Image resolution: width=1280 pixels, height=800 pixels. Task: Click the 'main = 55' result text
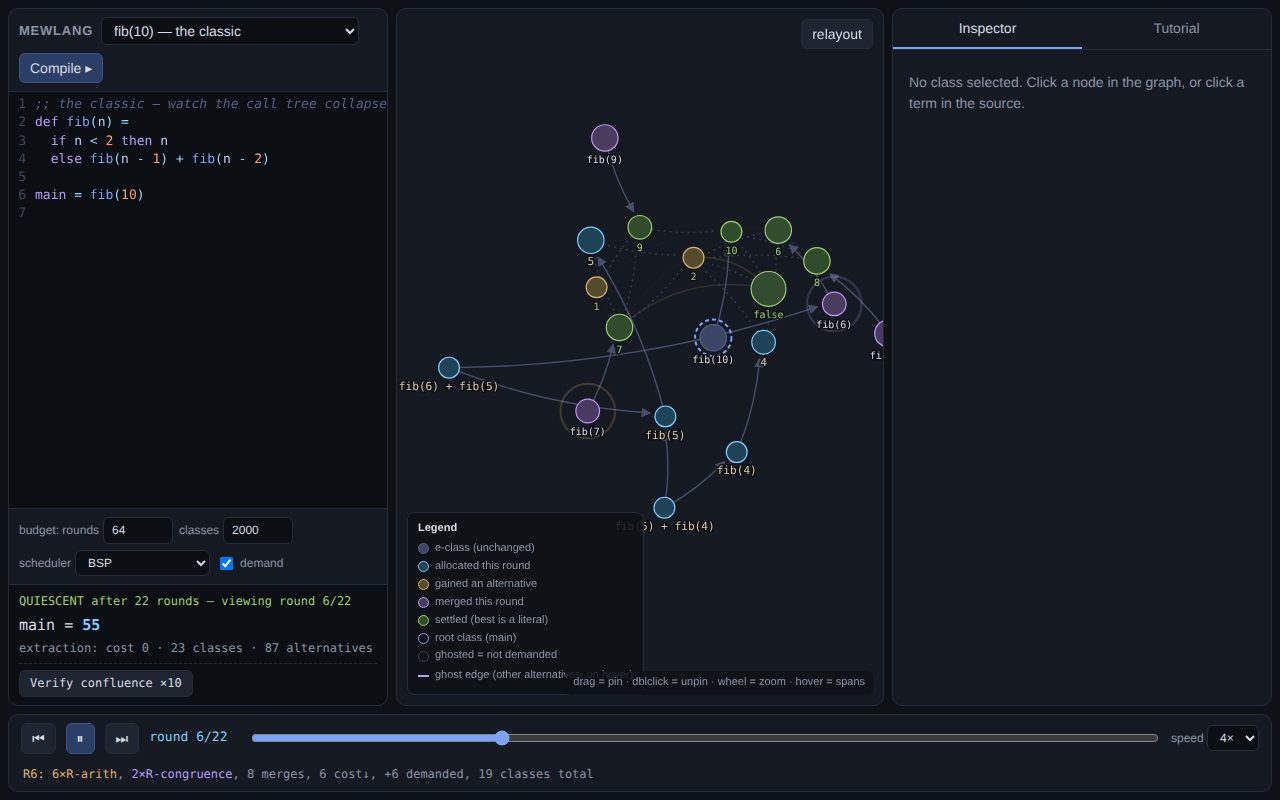pos(60,625)
